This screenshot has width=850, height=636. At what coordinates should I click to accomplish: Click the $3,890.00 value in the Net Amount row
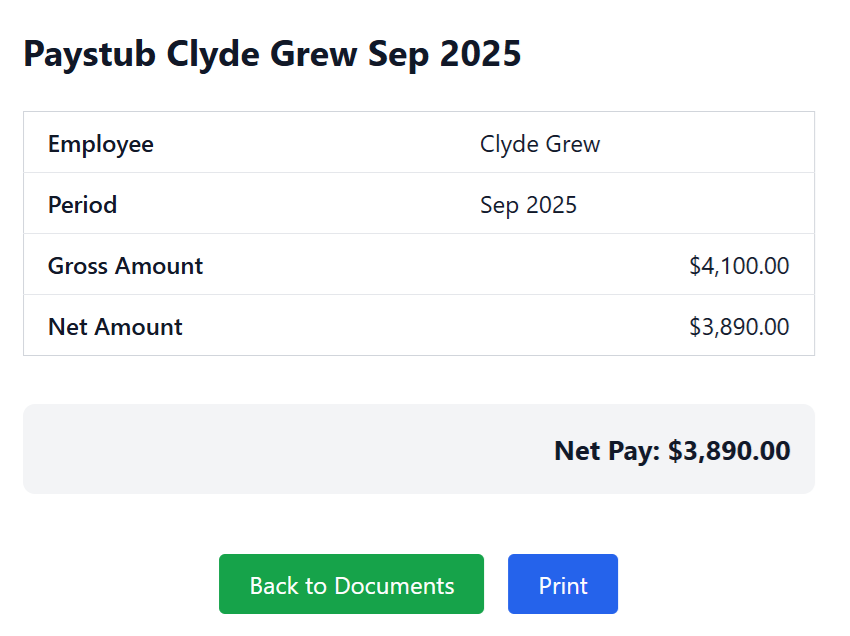click(x=739, y=327)
